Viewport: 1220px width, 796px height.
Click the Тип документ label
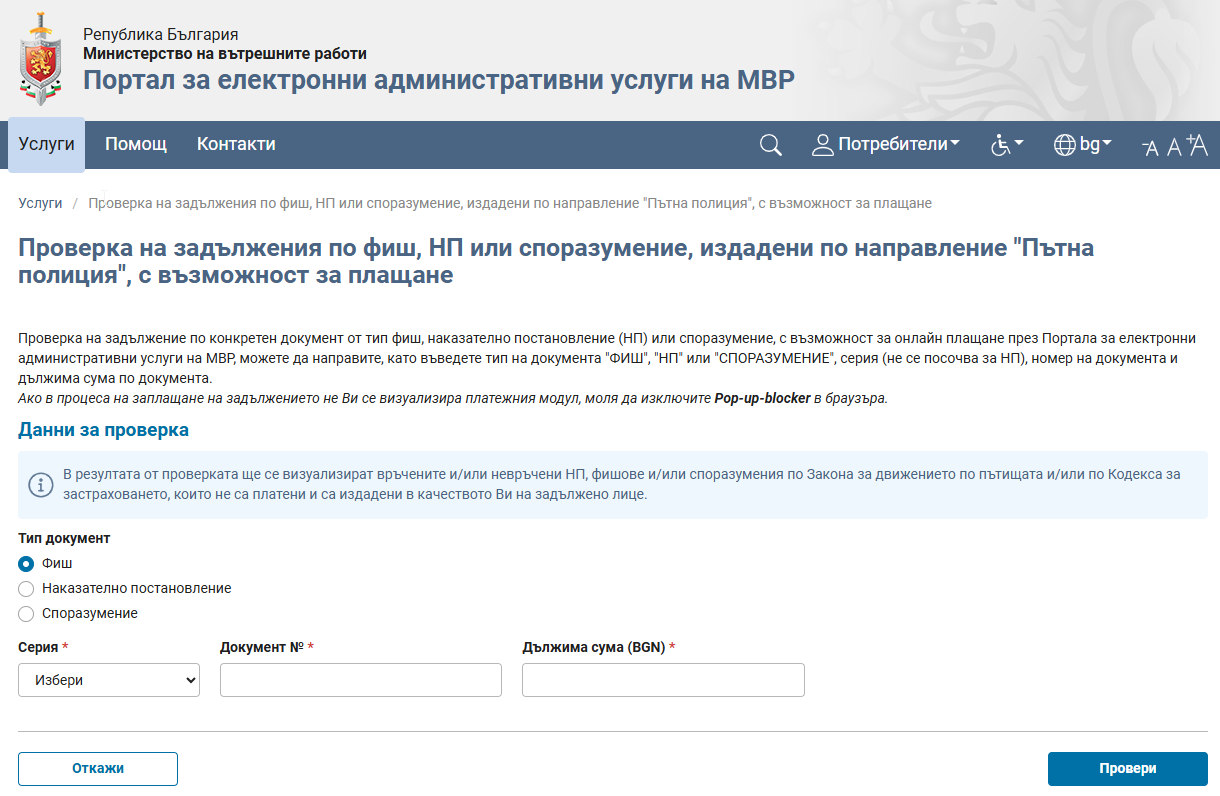[64, 538]
